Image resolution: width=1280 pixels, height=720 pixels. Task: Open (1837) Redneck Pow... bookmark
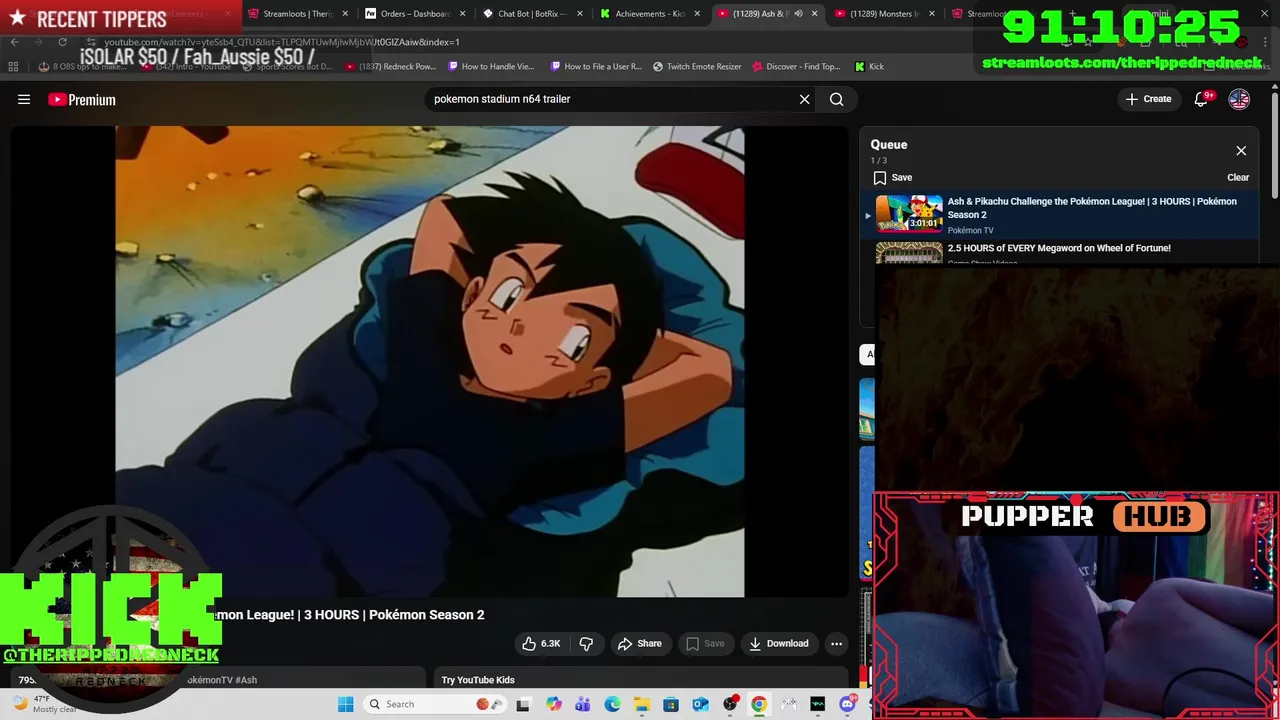click(x=391, y=67)
